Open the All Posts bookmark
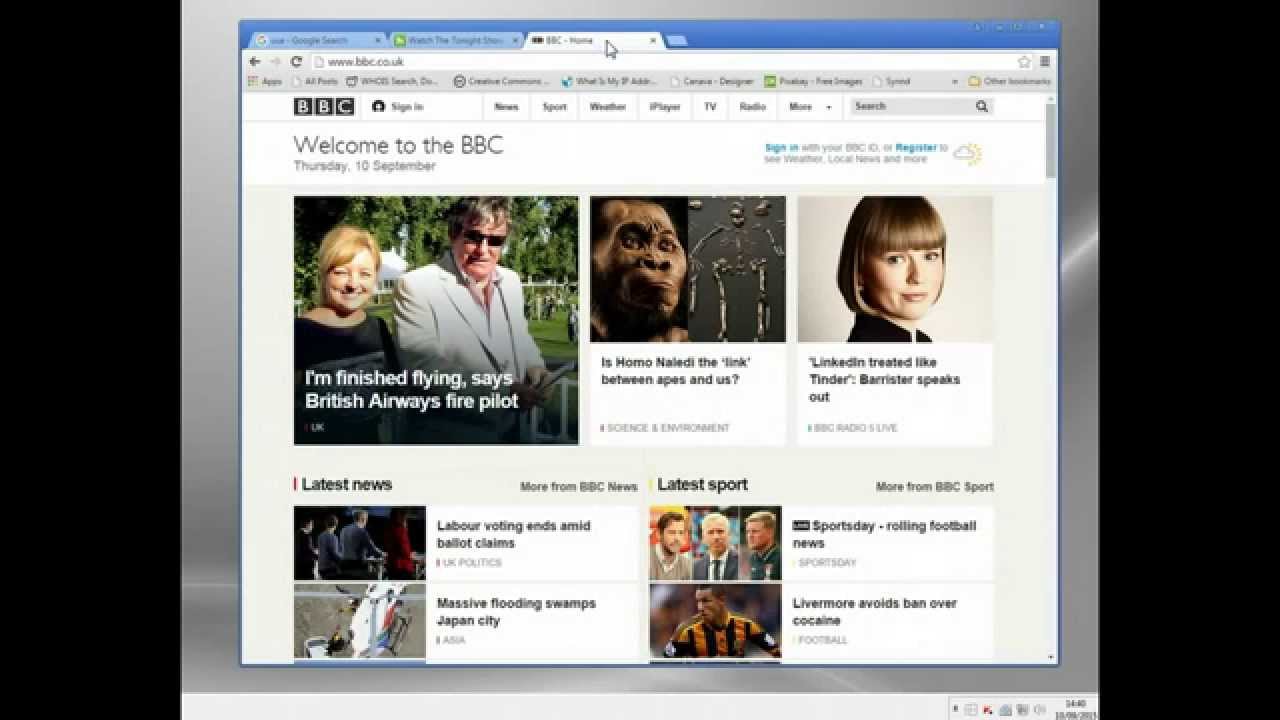 click(314, 81)
